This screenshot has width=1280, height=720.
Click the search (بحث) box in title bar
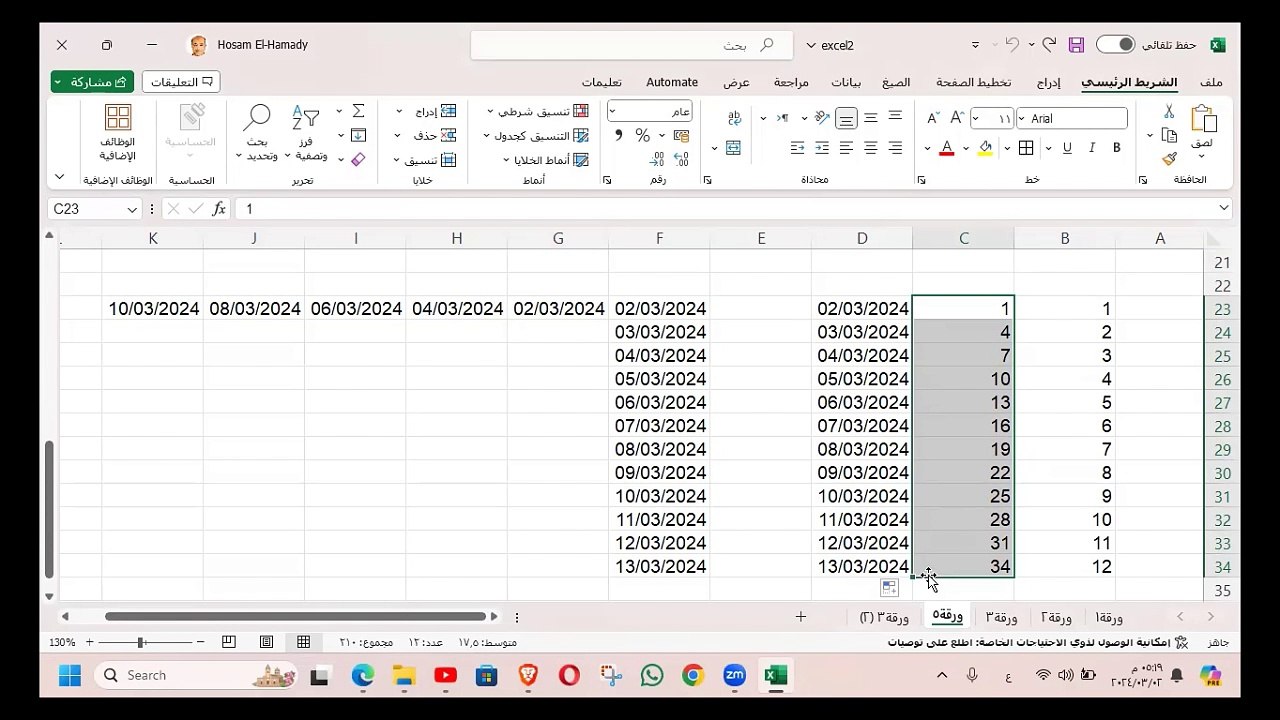coord(631,45)
